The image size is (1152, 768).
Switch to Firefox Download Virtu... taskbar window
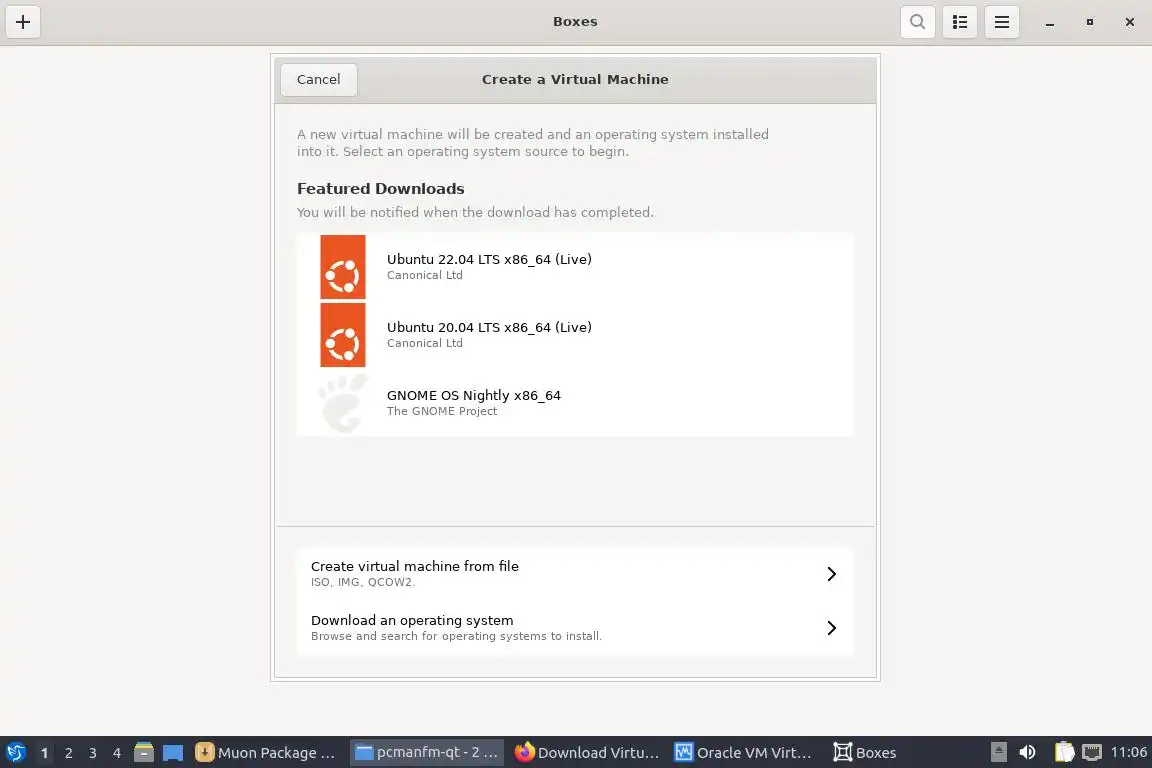tap(586, 753)
